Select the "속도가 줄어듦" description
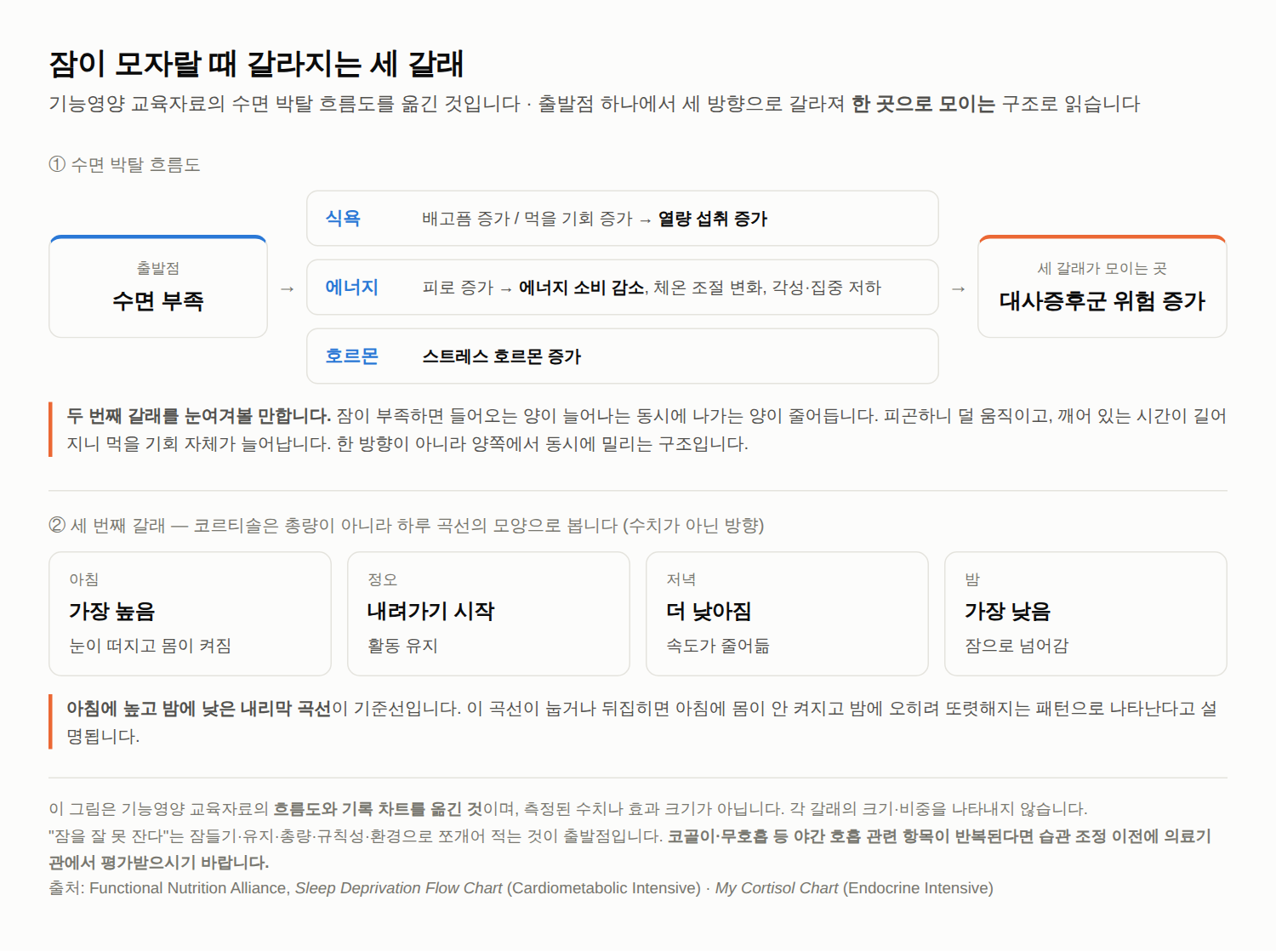Image resolution: width=1276 pixels, height=952 pixels. tap(718, 646)
